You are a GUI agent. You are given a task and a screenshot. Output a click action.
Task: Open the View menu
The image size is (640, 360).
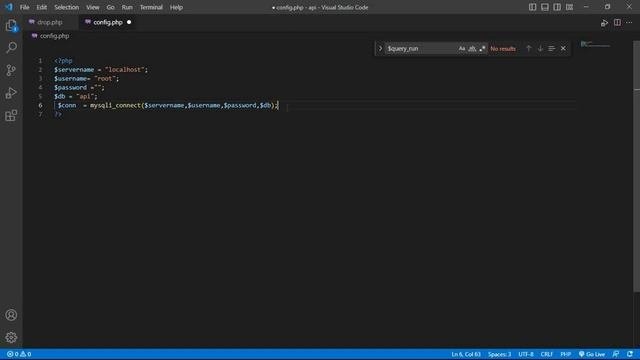(x=93, y=7)
